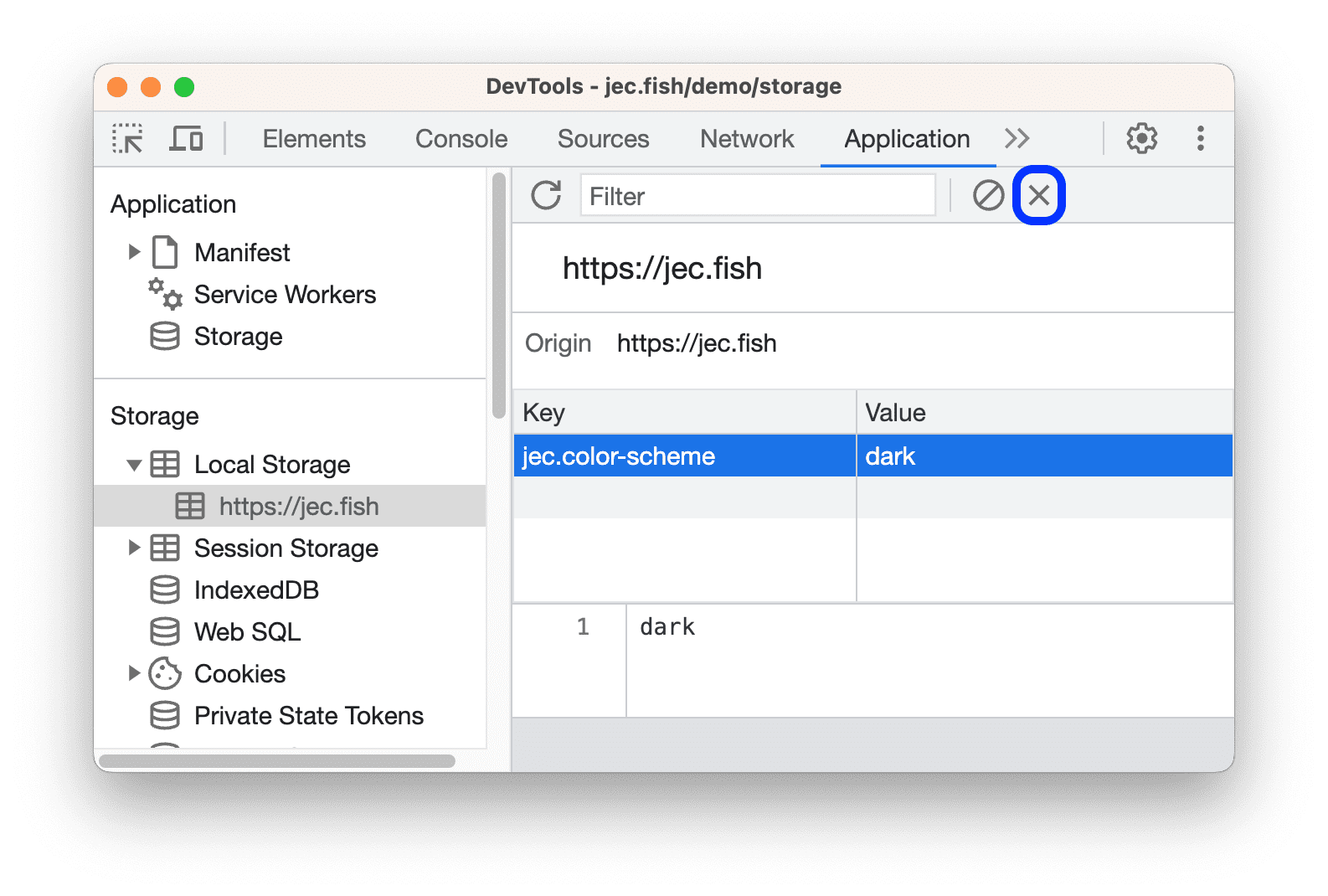
Task: Show more tabs with double chevron
Action: click(x=1017, y=139)
